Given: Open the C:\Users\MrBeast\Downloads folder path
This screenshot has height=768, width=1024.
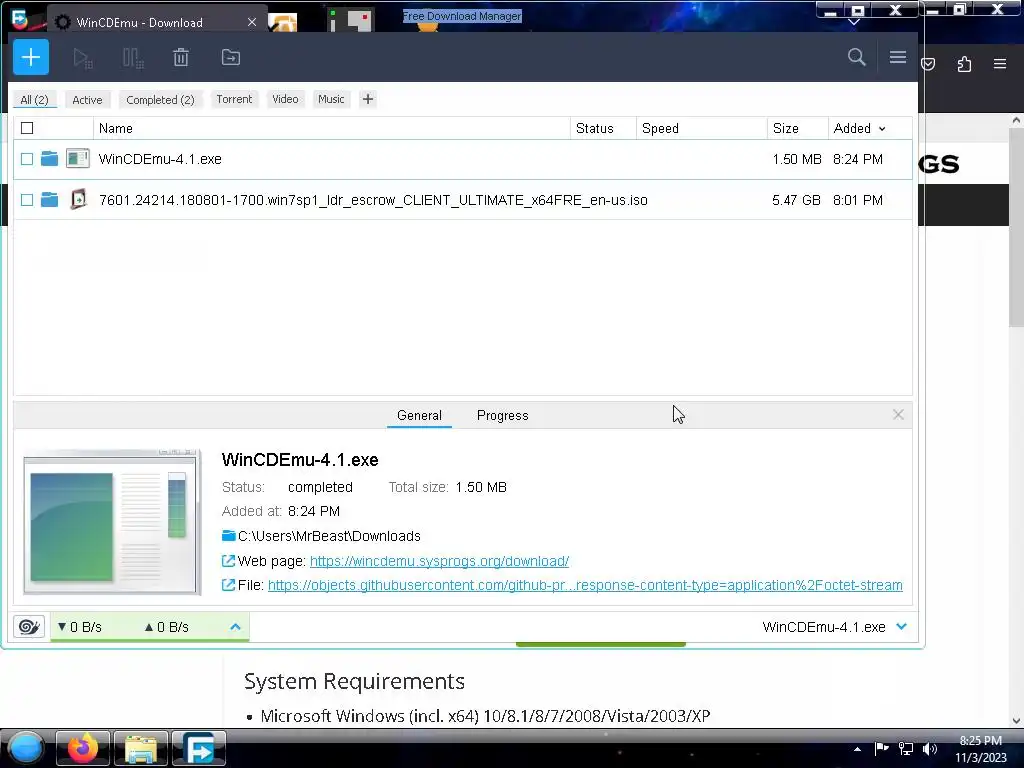Looking at the screenshot, I should tap(329, 536).
